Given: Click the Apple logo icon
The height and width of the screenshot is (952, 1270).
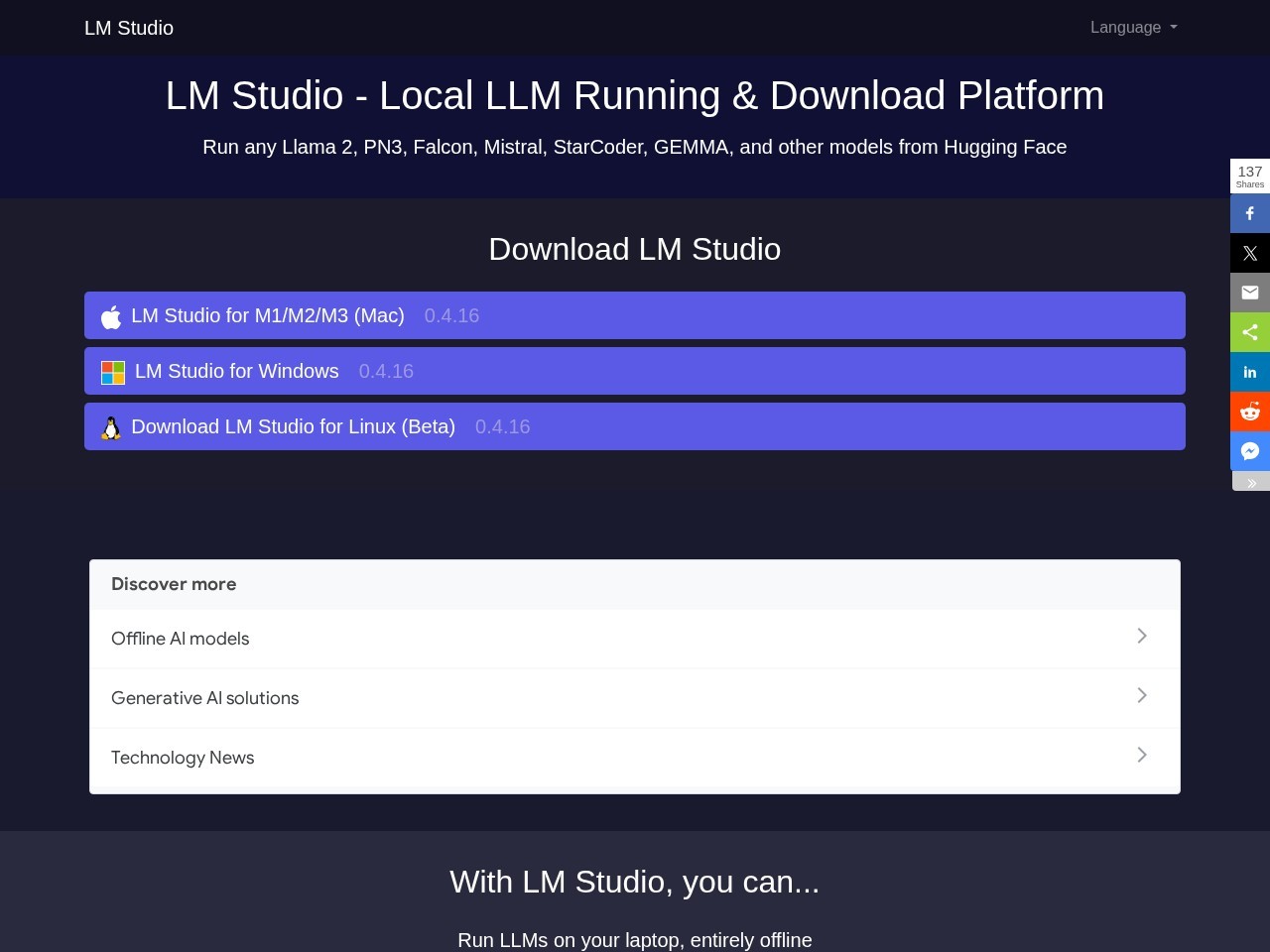Looking at the screenshot, I should (111, 316).
